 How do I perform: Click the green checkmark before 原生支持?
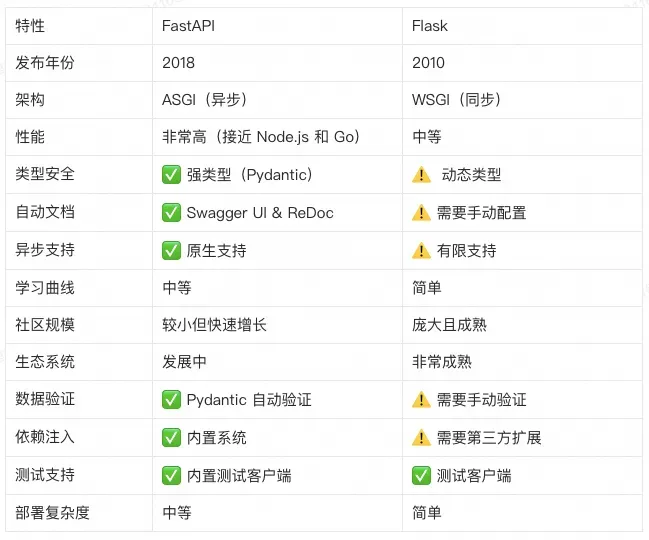171,250
